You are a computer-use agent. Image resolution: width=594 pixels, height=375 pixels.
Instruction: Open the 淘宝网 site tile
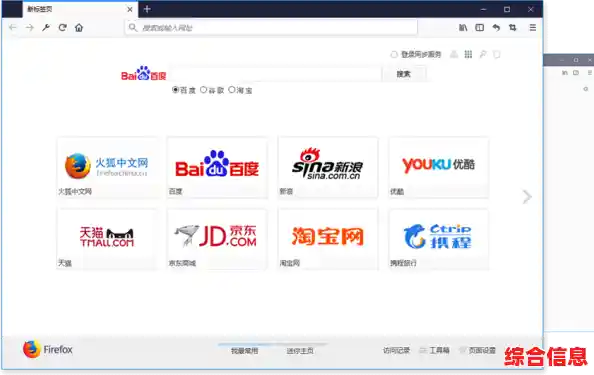click(328, 239)
